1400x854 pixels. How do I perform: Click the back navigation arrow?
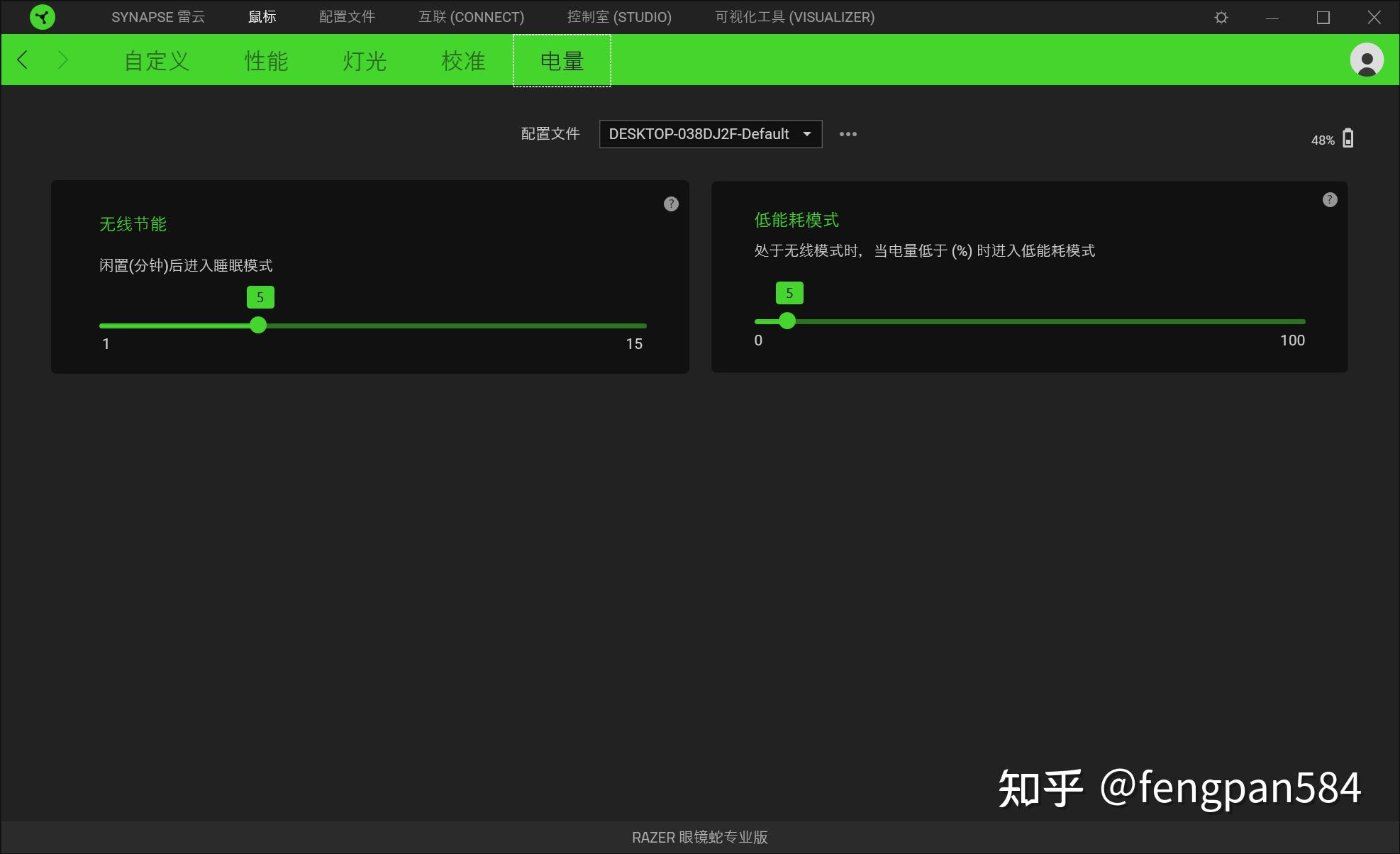[x=22, y=60]
